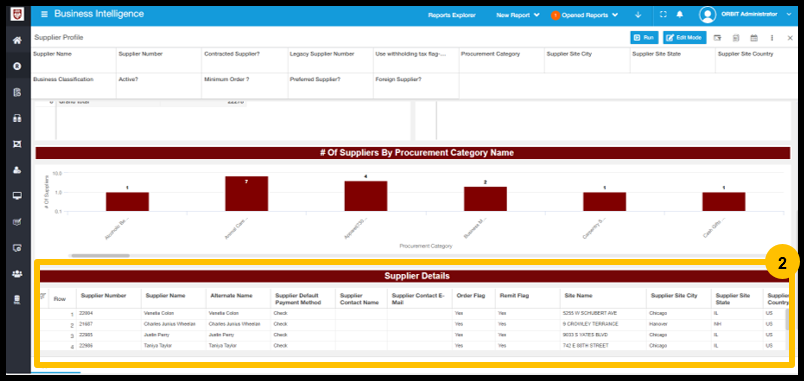
Task: Click the headset support icon in sidebar
Action: (17, 118)
